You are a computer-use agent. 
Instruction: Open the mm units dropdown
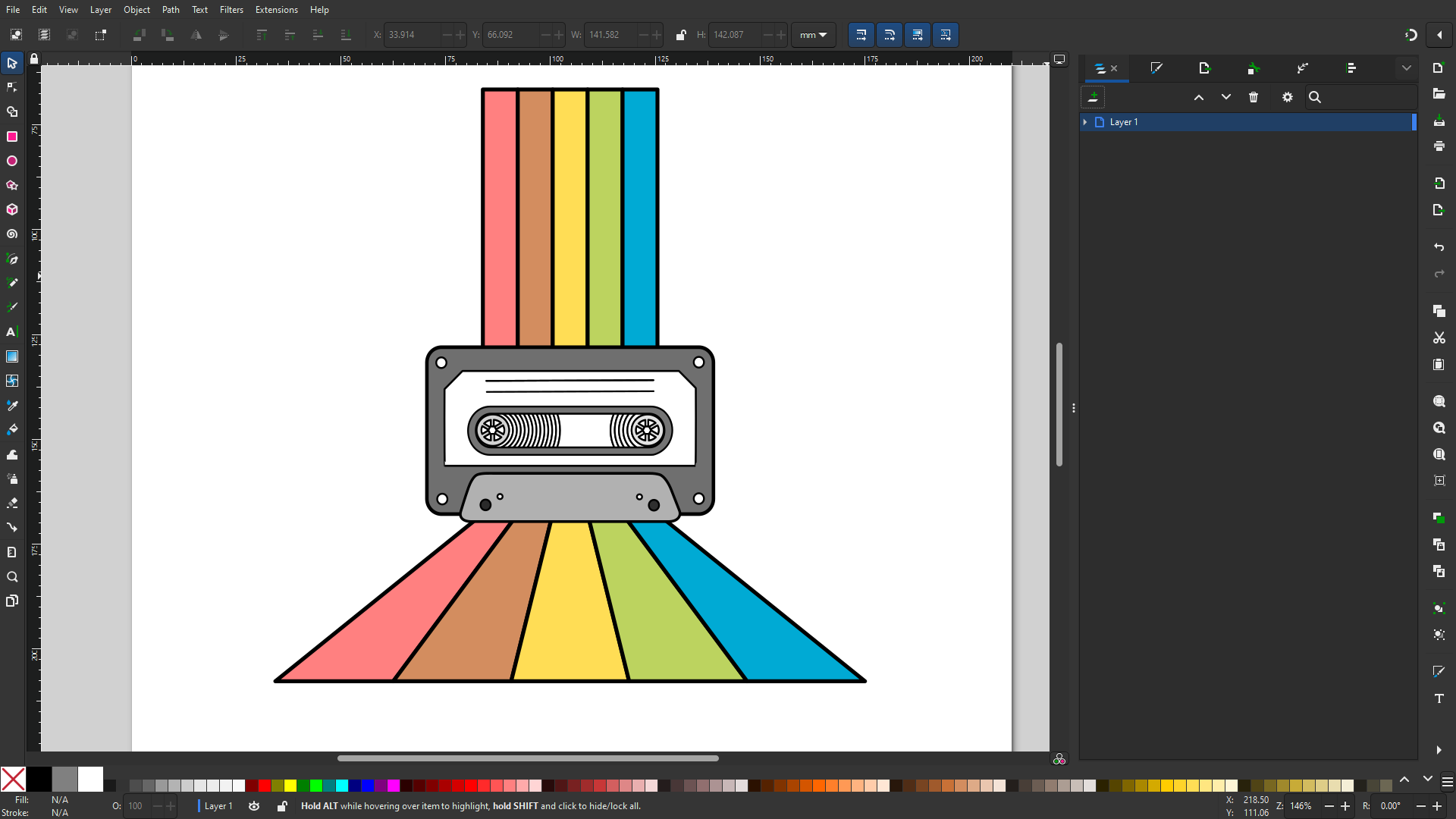(813, 35)
